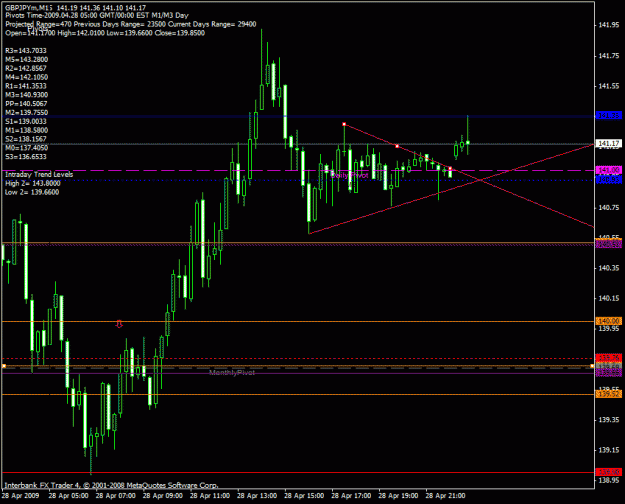The width and height of the screenshot is (625, 504).
Task: Click the 140.15 price scale label
Action: [x=609, y=298]
